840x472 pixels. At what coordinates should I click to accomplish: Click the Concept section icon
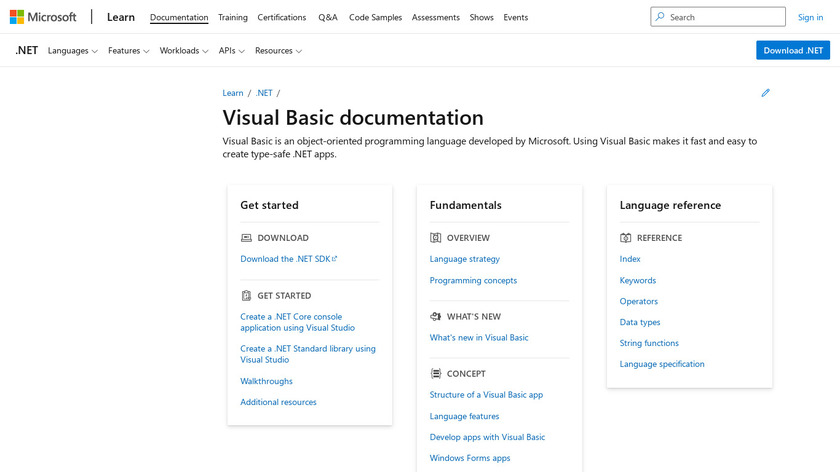coord(436,373)
